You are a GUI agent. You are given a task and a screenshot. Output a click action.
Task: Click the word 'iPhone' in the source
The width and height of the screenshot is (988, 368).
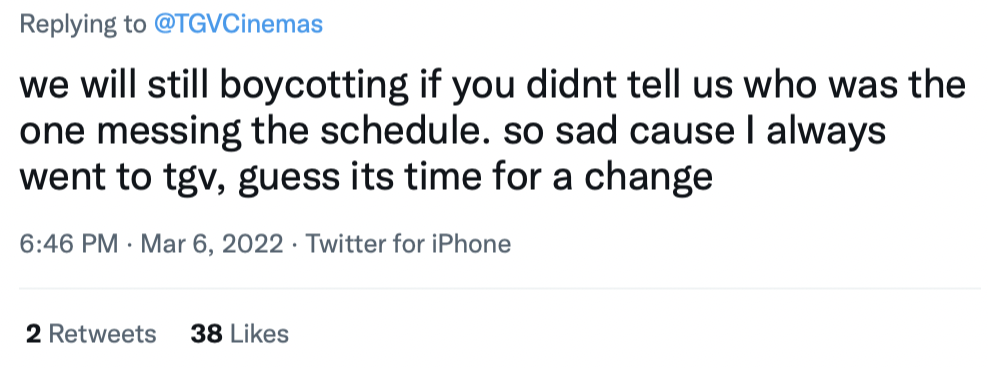point(471,243)
